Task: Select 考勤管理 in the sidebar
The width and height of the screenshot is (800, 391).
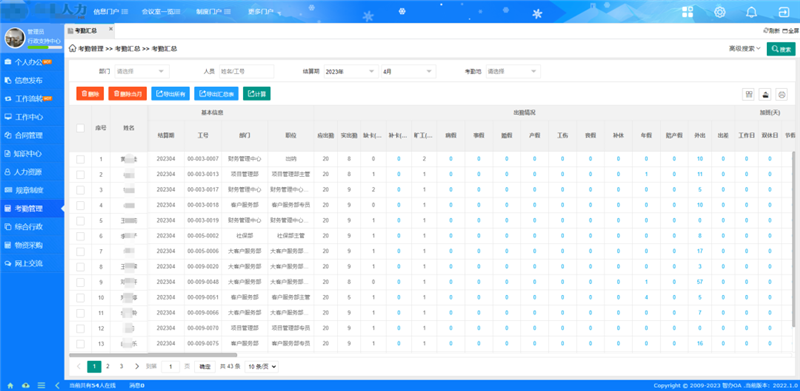Action: tap(32, 208)
